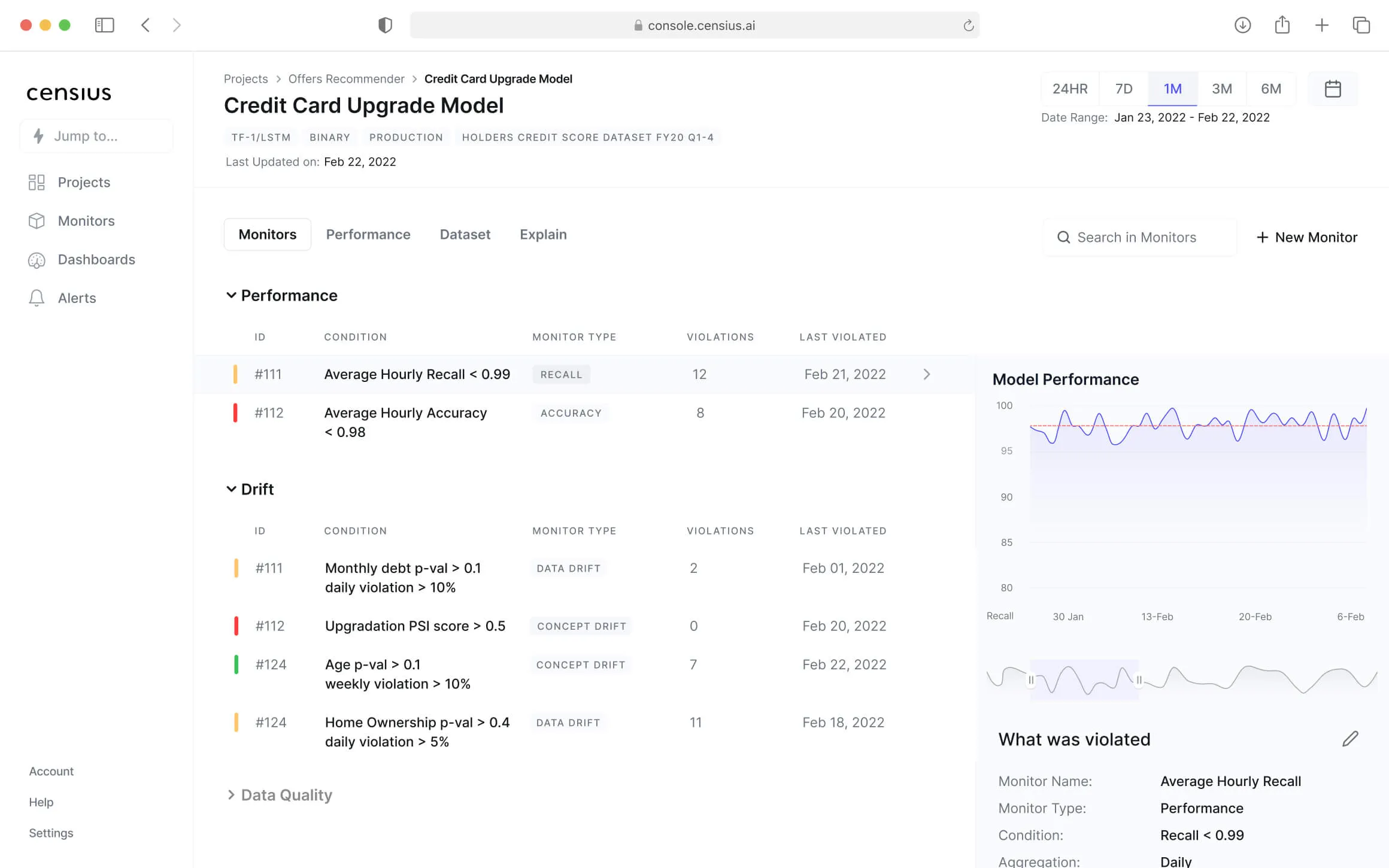Click the 7D time range button
Screen dimensions: 1389x868
pos(1124,88)
